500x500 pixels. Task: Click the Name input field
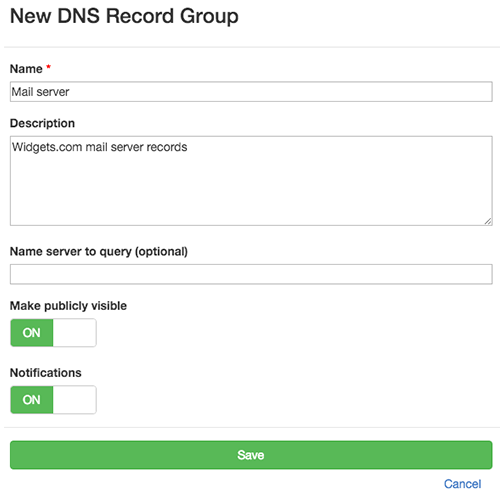point(251,92)
